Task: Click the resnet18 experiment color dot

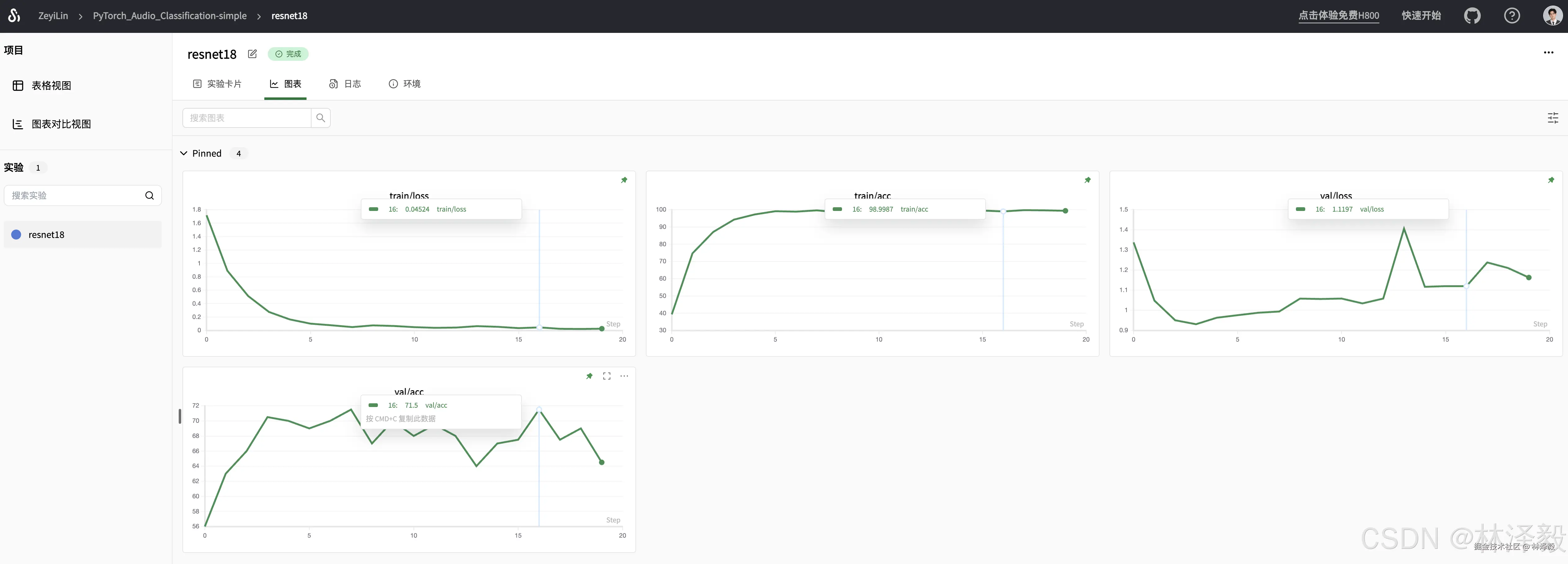Action: (16, 235)
